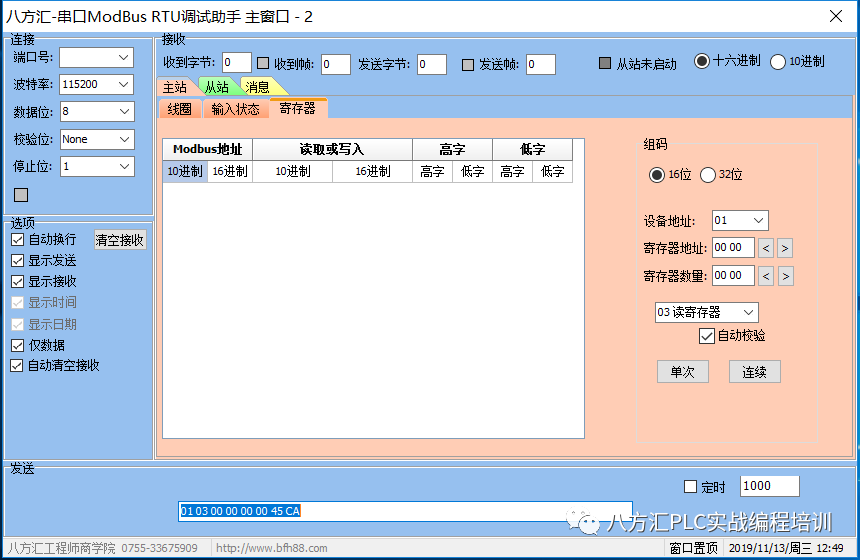The image size is (860, 560).
Task: Enable the 定时 timer checkbox
Action: click(689, 487)
